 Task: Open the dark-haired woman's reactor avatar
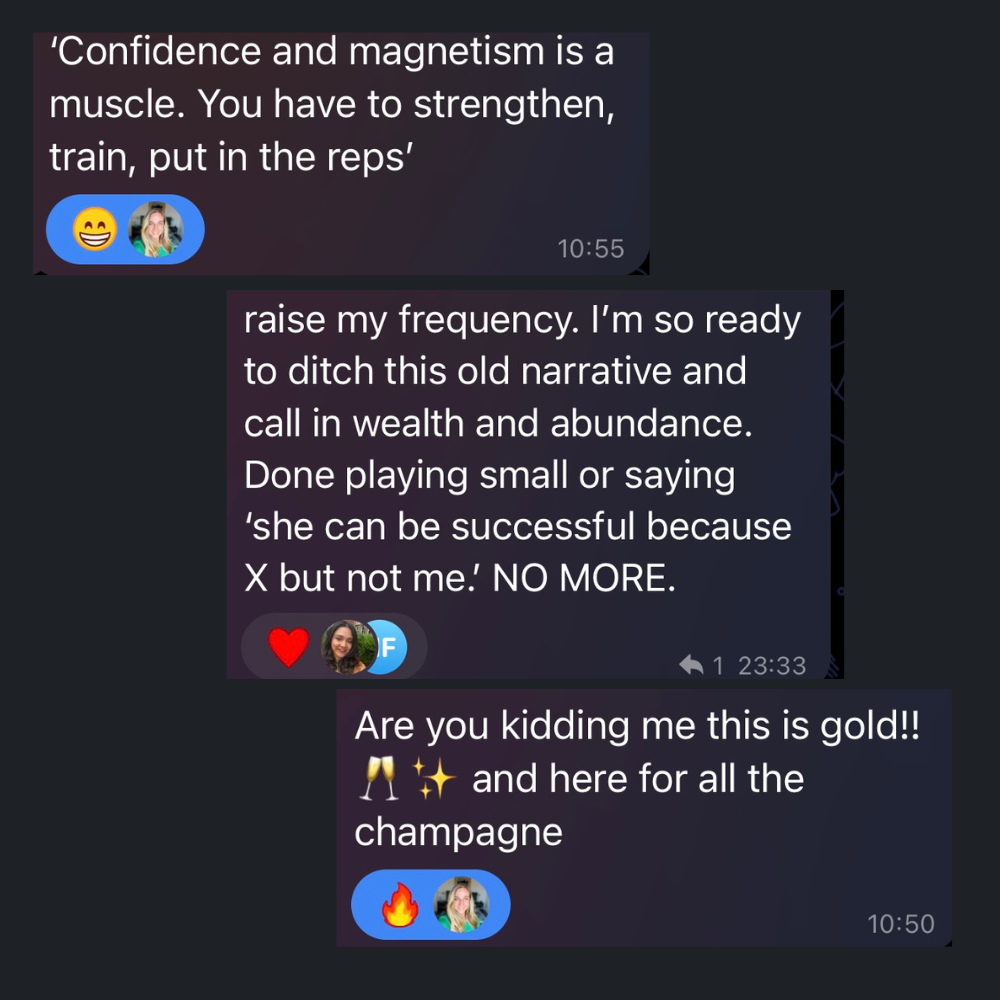347,647
